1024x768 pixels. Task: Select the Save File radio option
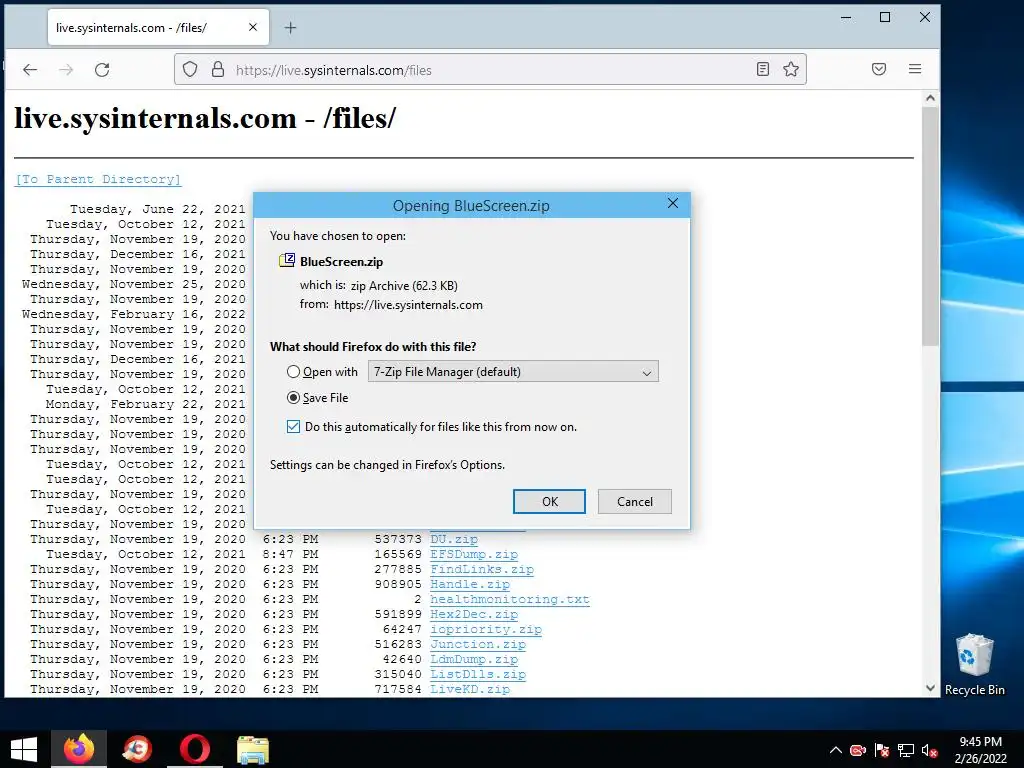tap(293, 398)
